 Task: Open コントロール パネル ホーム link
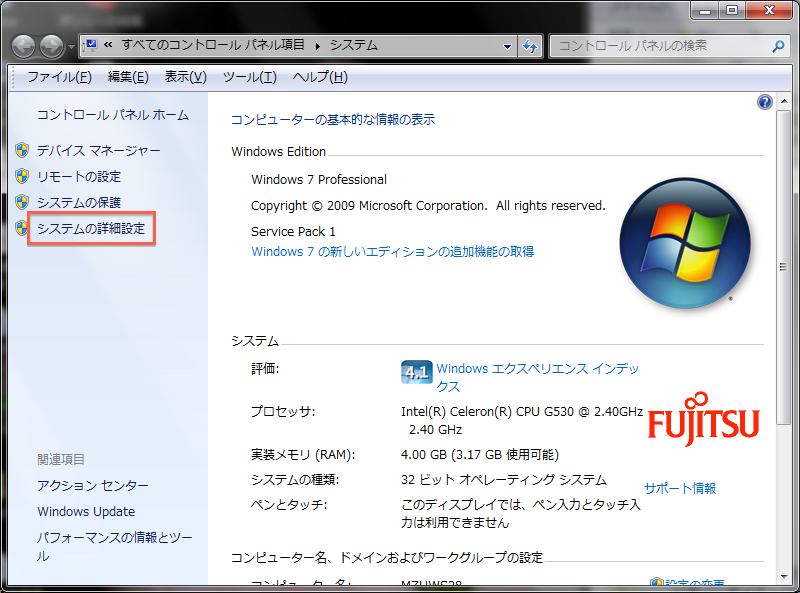(113, 115)
